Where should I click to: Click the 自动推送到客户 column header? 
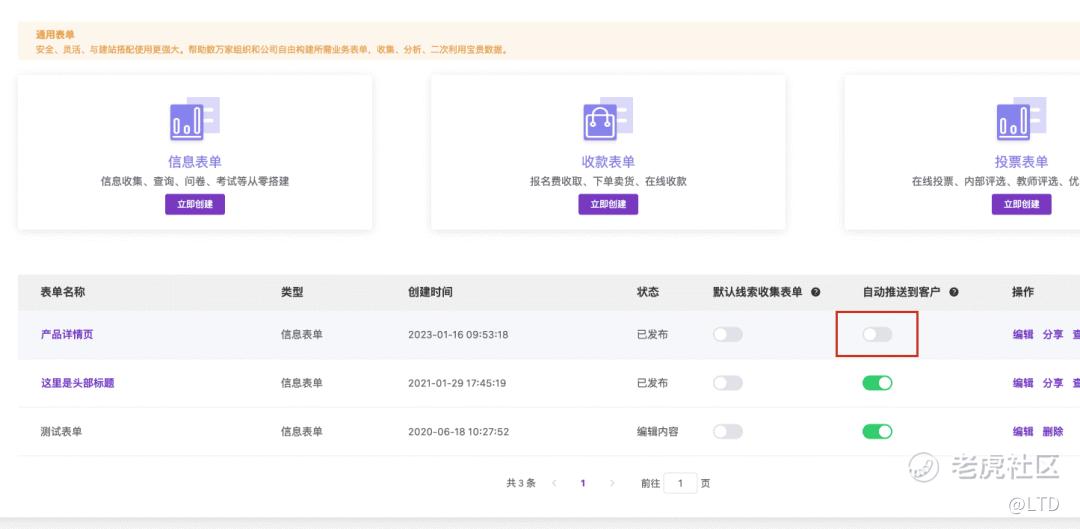tap(902, 292)
